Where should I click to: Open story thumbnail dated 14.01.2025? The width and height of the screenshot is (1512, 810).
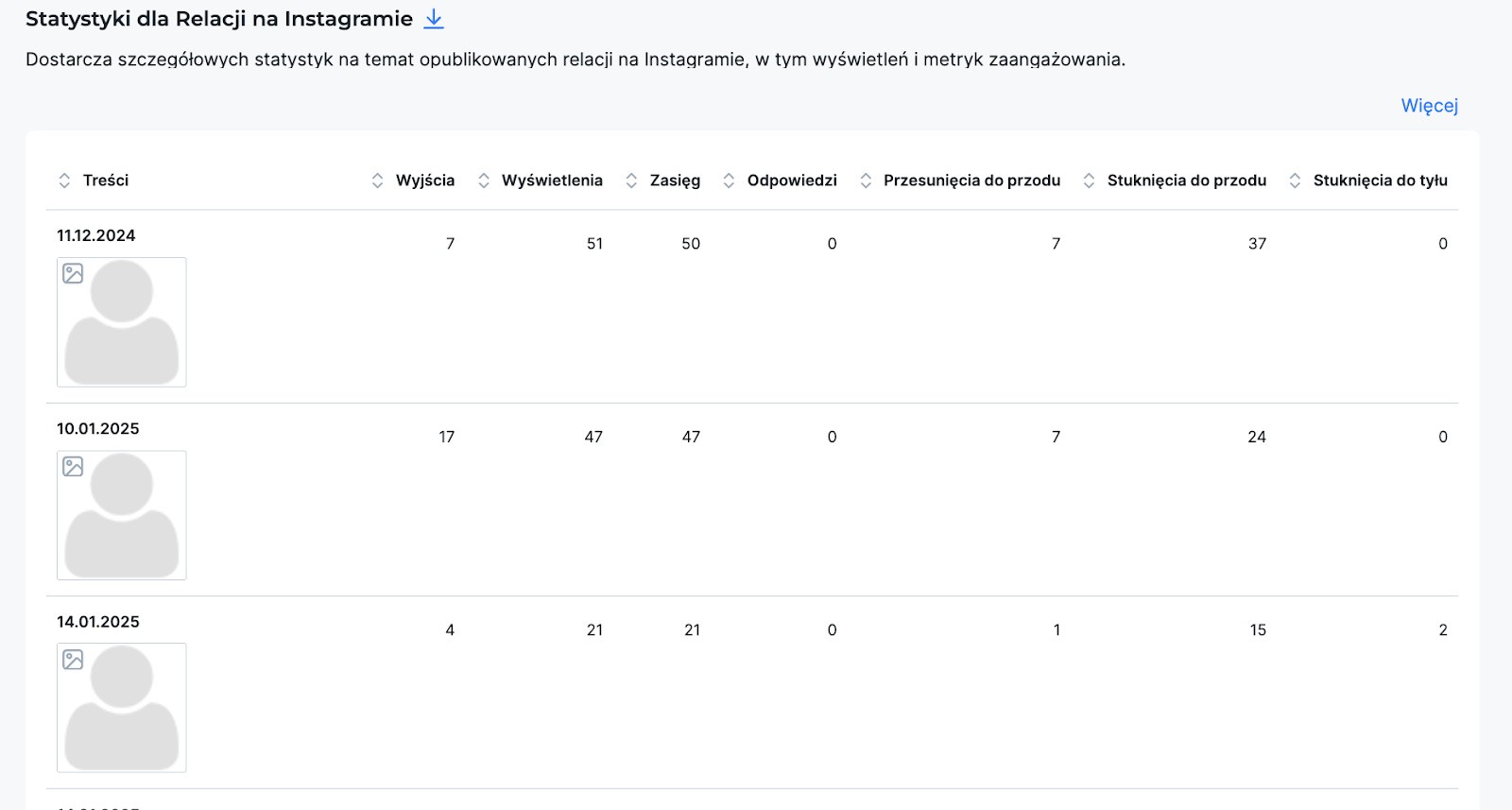coord(122,708)
